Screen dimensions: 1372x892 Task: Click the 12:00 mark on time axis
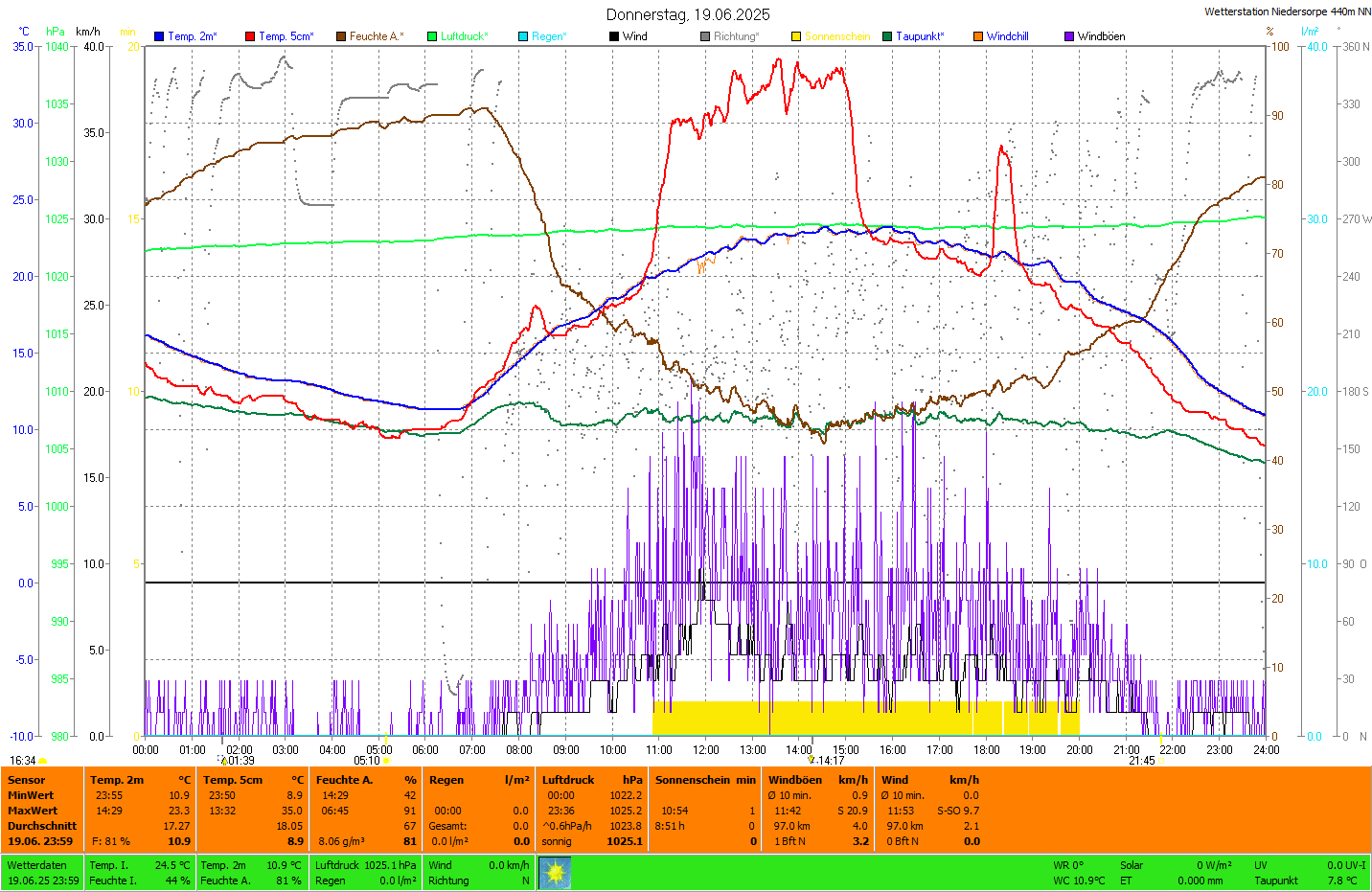pos(706,750)
